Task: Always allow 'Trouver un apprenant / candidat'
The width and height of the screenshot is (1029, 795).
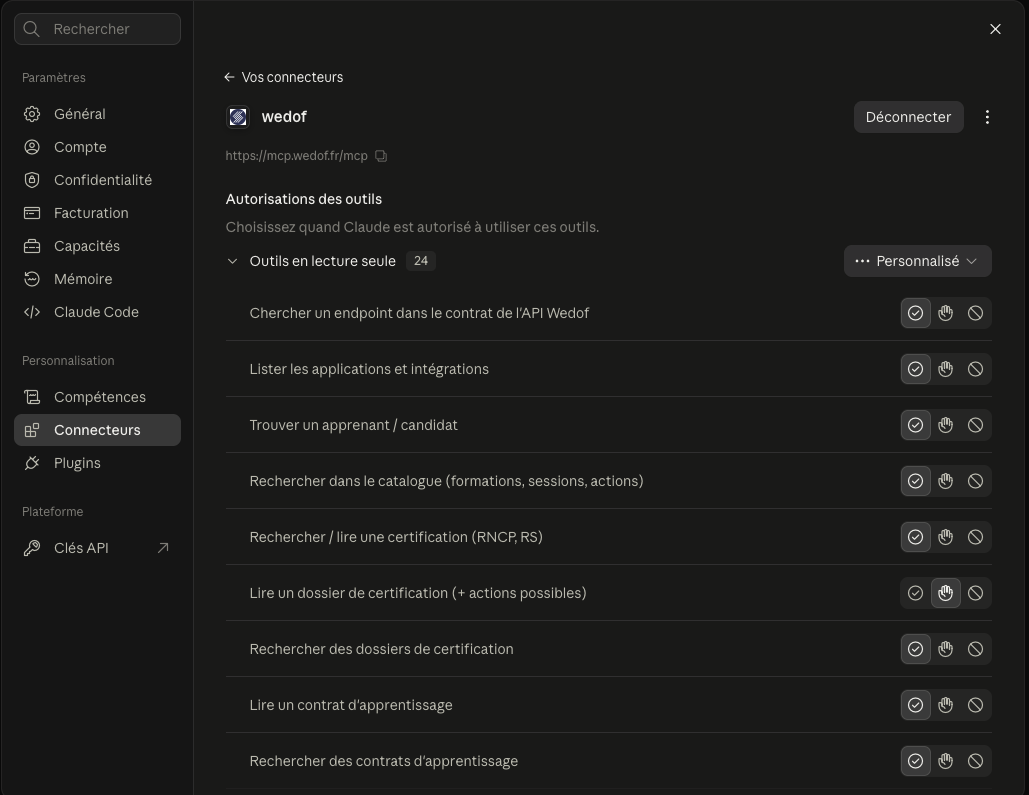Action: pyautogui.click(x=915, y=425)
